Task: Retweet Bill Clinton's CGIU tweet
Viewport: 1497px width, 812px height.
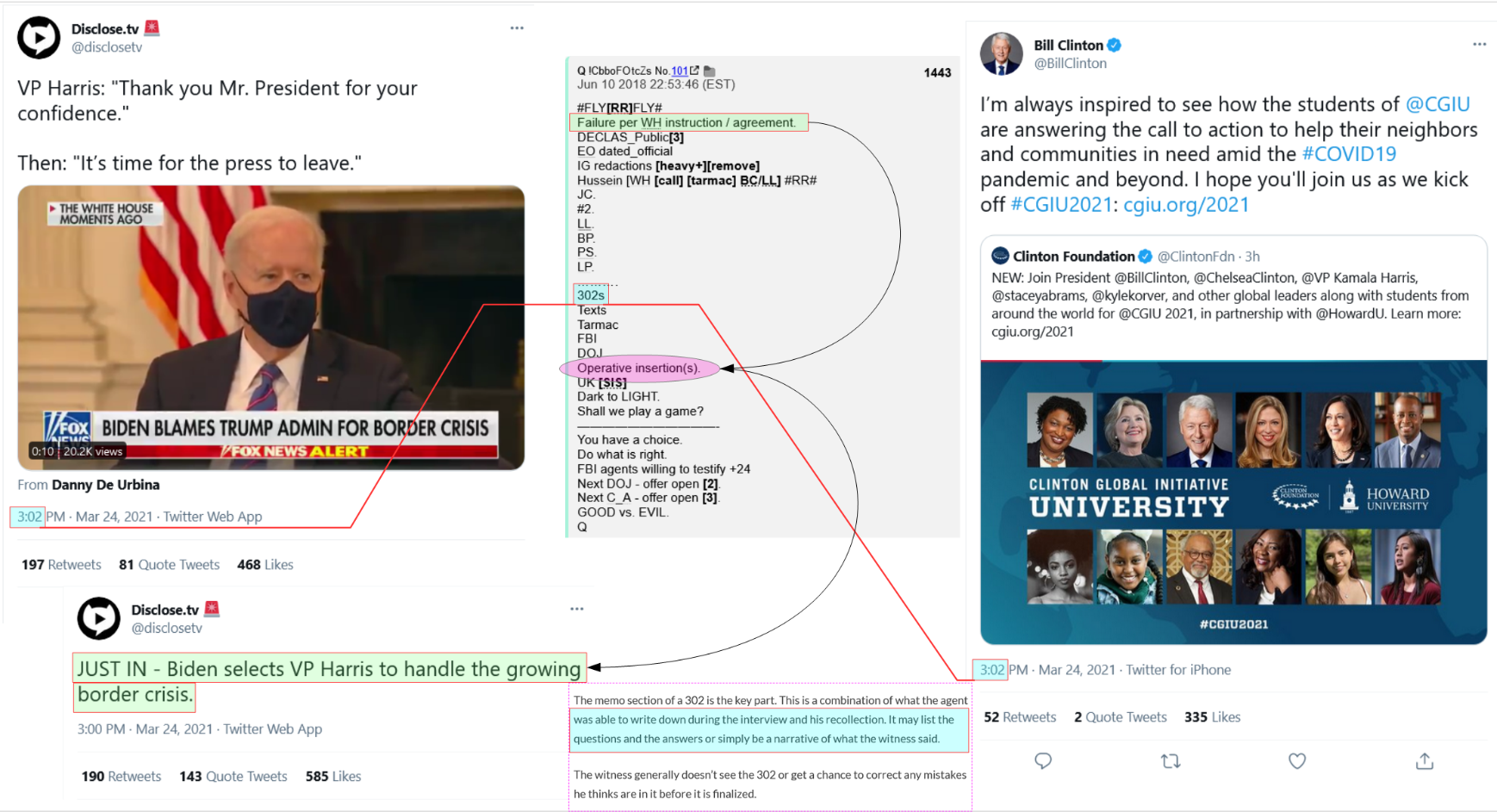Action: 1171,761
